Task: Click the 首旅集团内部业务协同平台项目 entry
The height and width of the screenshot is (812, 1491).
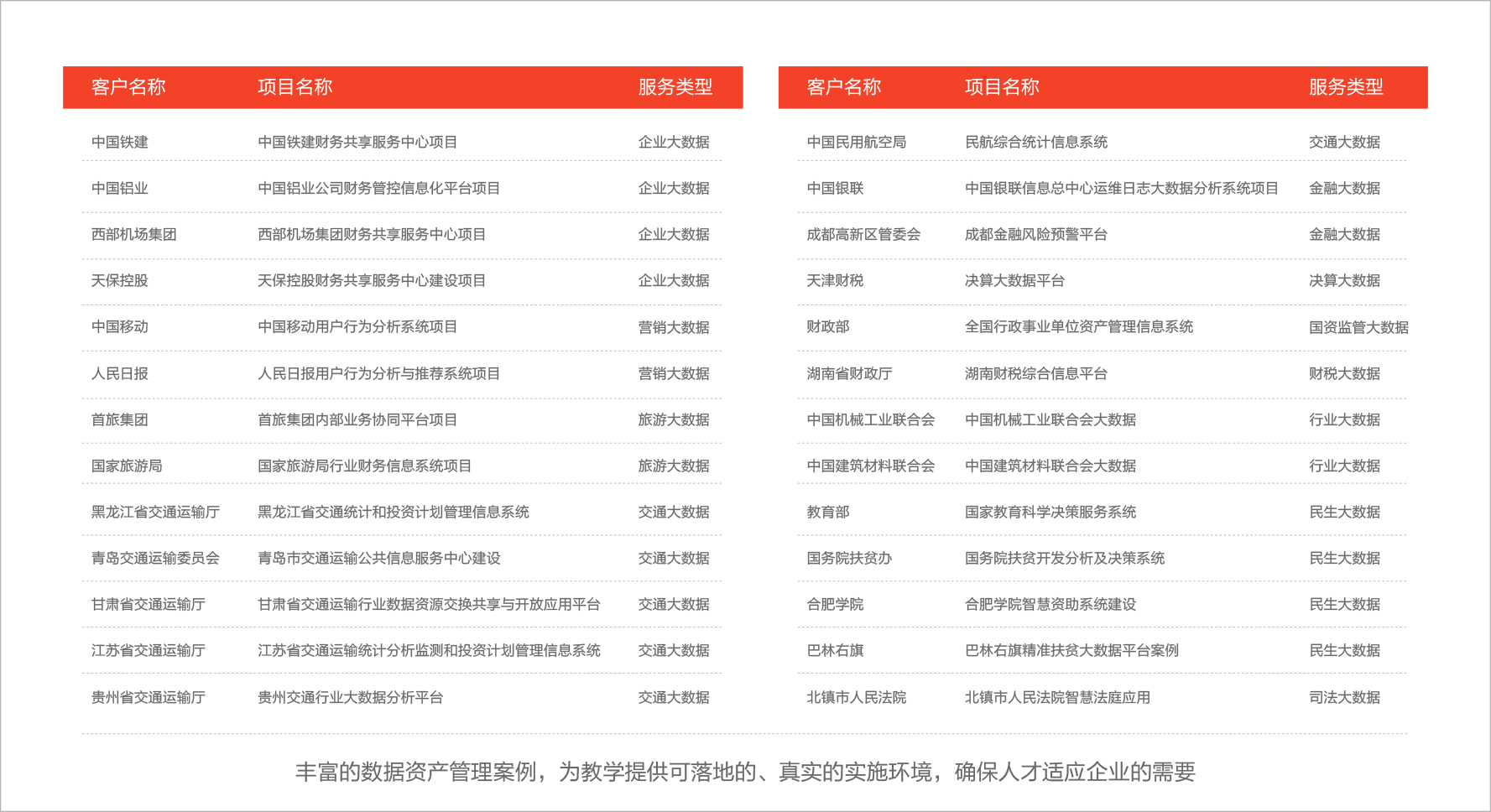Action: (358, 419)
